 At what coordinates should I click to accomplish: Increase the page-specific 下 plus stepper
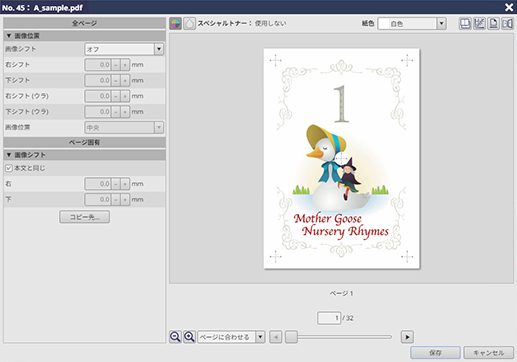125,199
